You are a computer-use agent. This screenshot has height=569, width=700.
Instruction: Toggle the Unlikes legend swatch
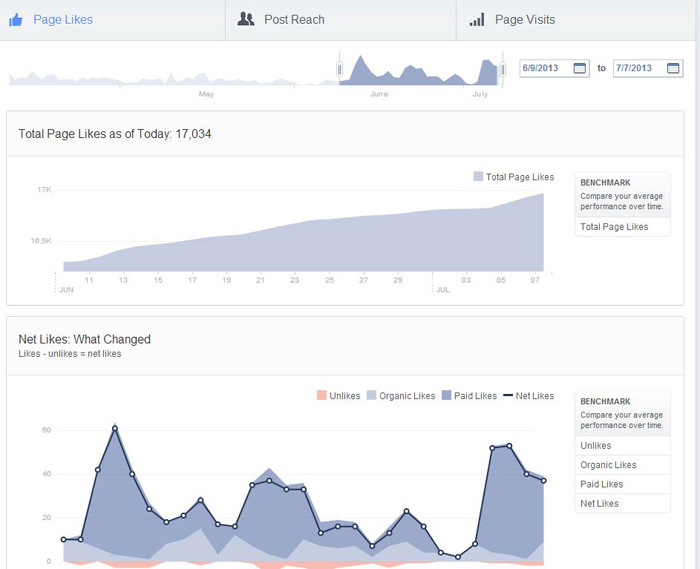click(321, 395)
